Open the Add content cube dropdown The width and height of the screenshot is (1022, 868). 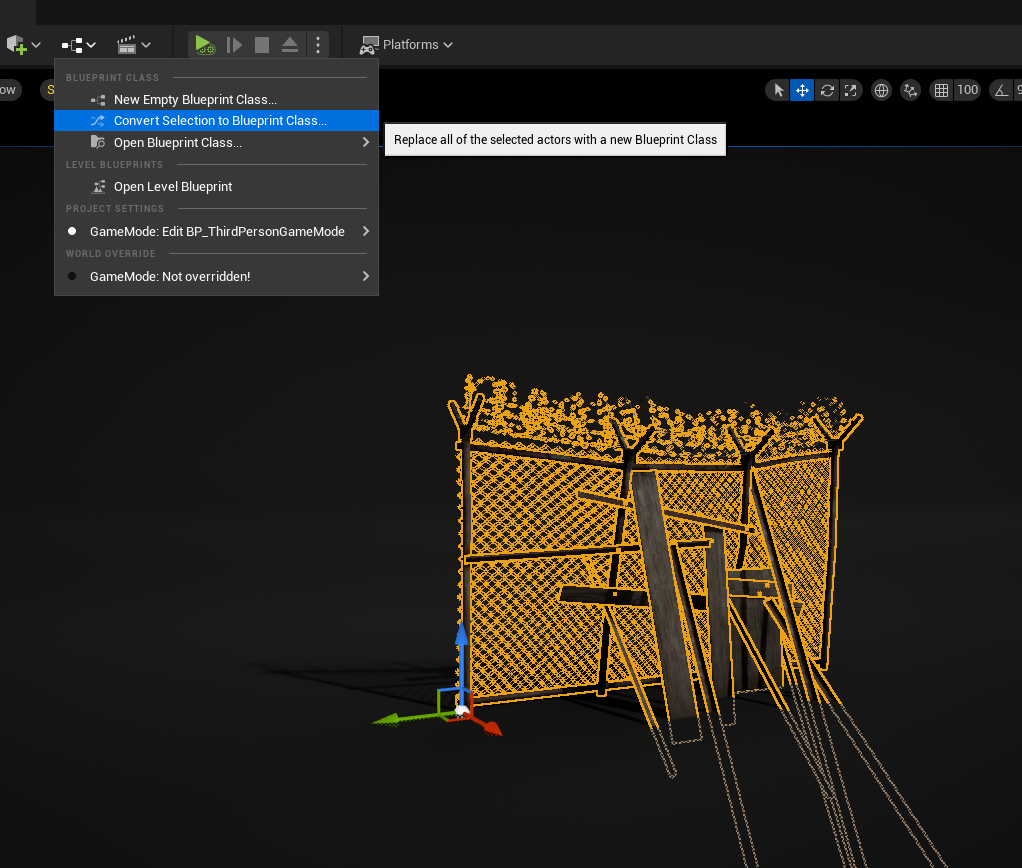click(23, 45)
